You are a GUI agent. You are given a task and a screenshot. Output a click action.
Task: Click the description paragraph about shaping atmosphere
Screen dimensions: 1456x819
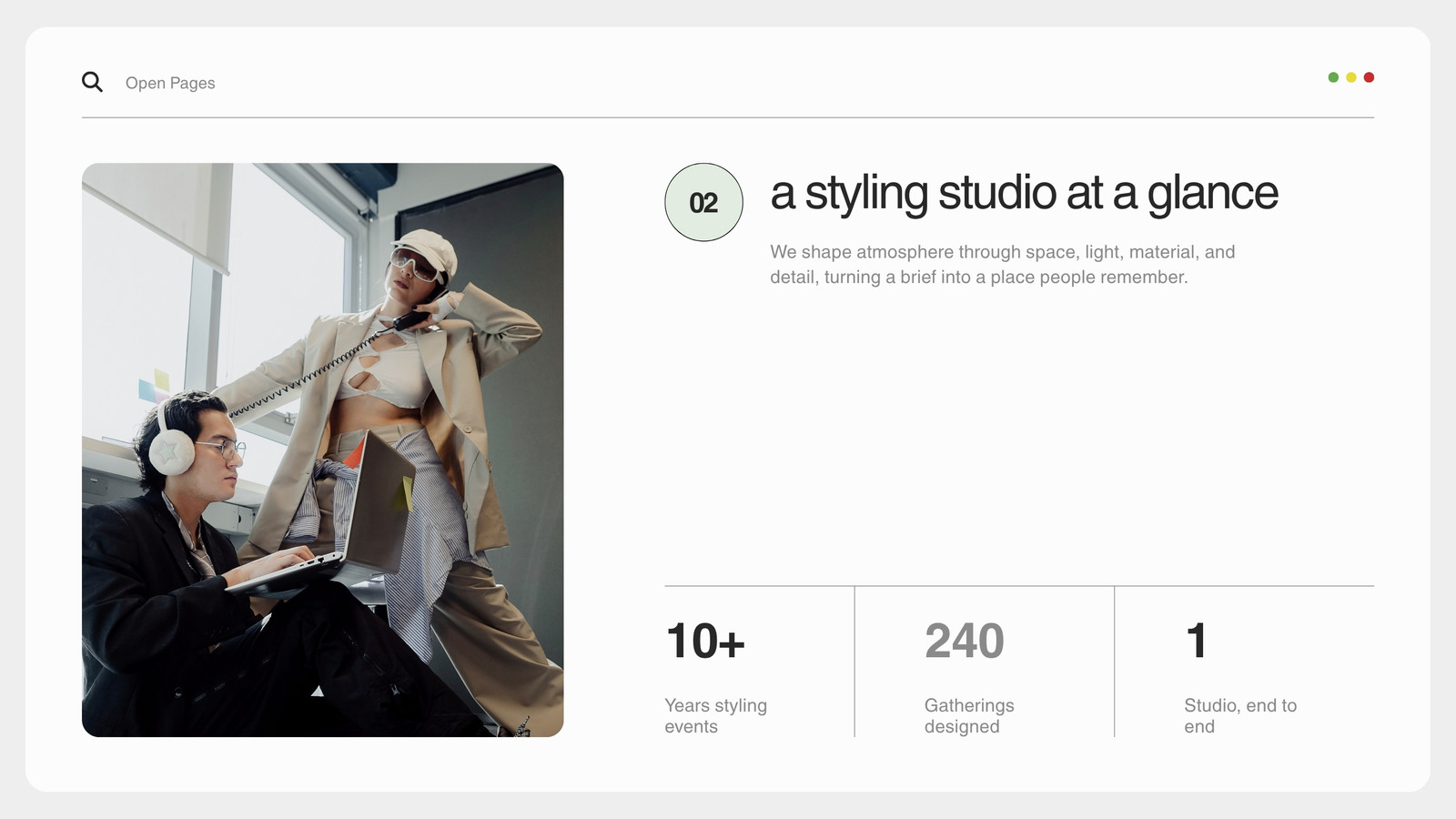coord(1002,264)
